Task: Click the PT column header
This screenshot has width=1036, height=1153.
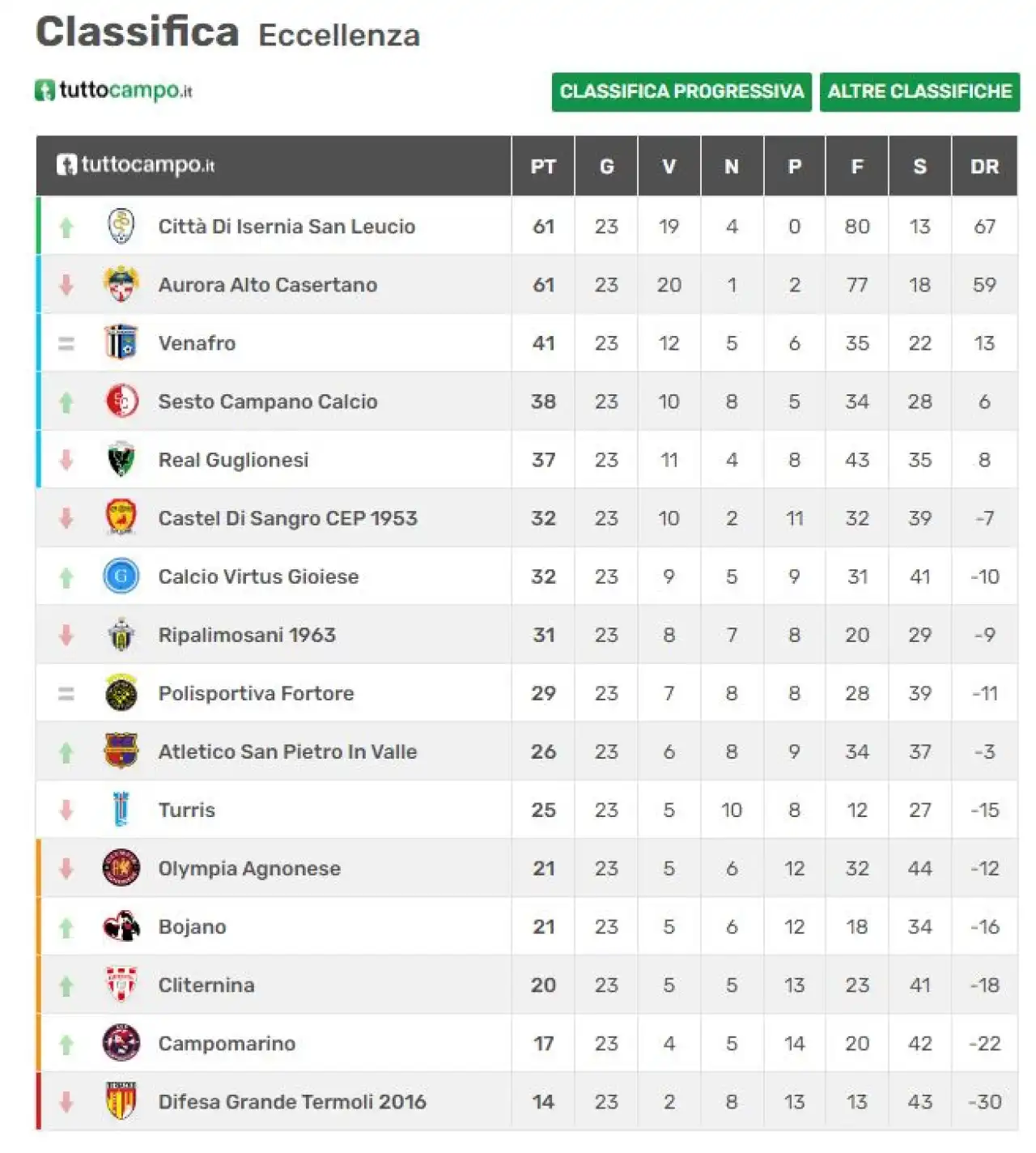Action: pyautogui.click(x=543, y=166)
